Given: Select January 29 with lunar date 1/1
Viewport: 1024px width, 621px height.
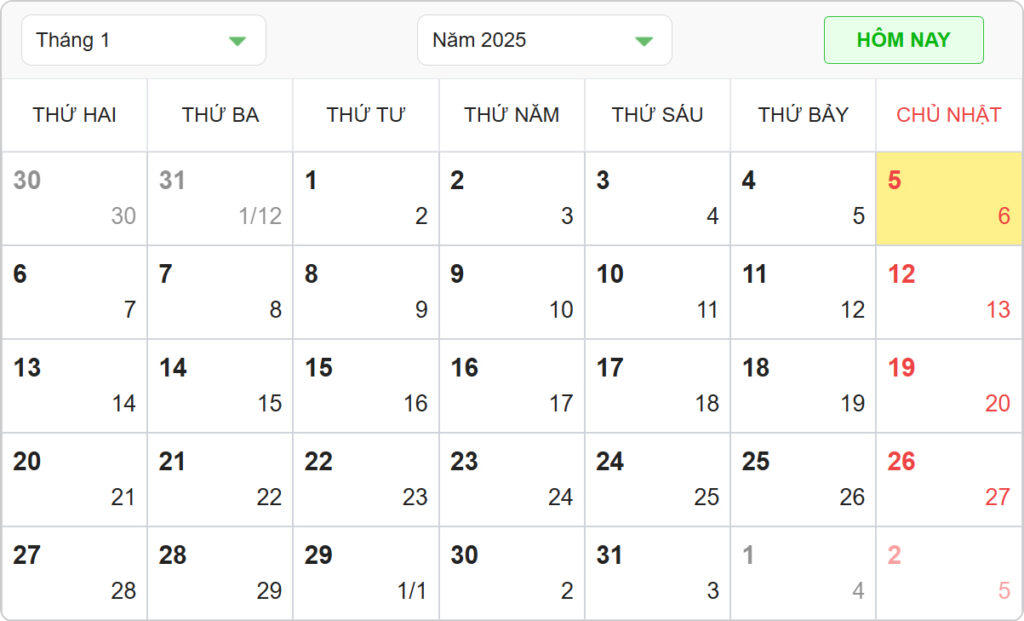Looking at the screenshot, I should pos(366,573).
